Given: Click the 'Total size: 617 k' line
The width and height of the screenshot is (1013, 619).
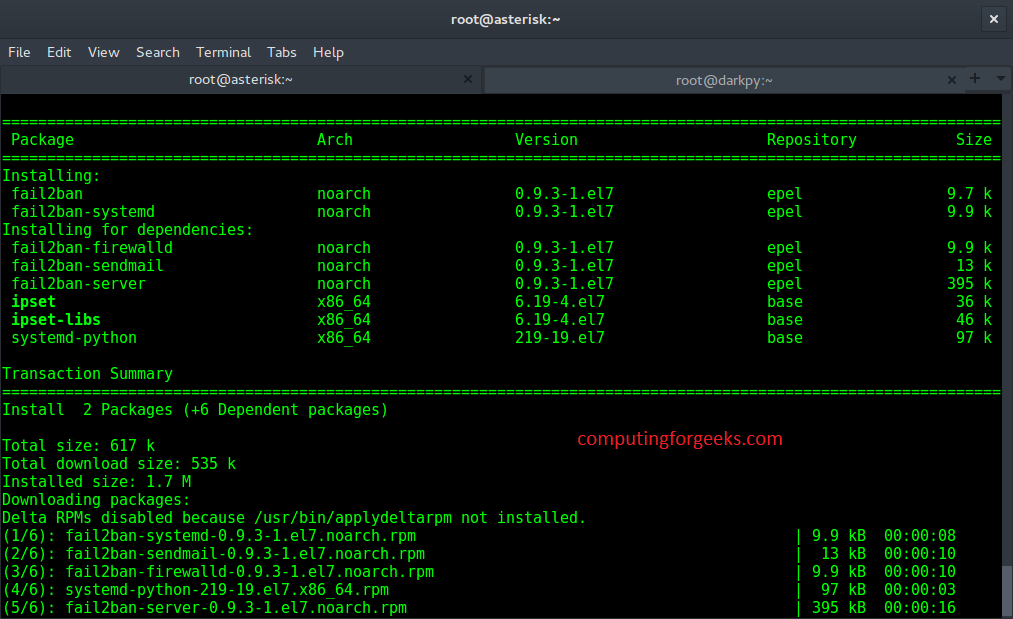Looking at the screenshot, I should pos(78,446).
